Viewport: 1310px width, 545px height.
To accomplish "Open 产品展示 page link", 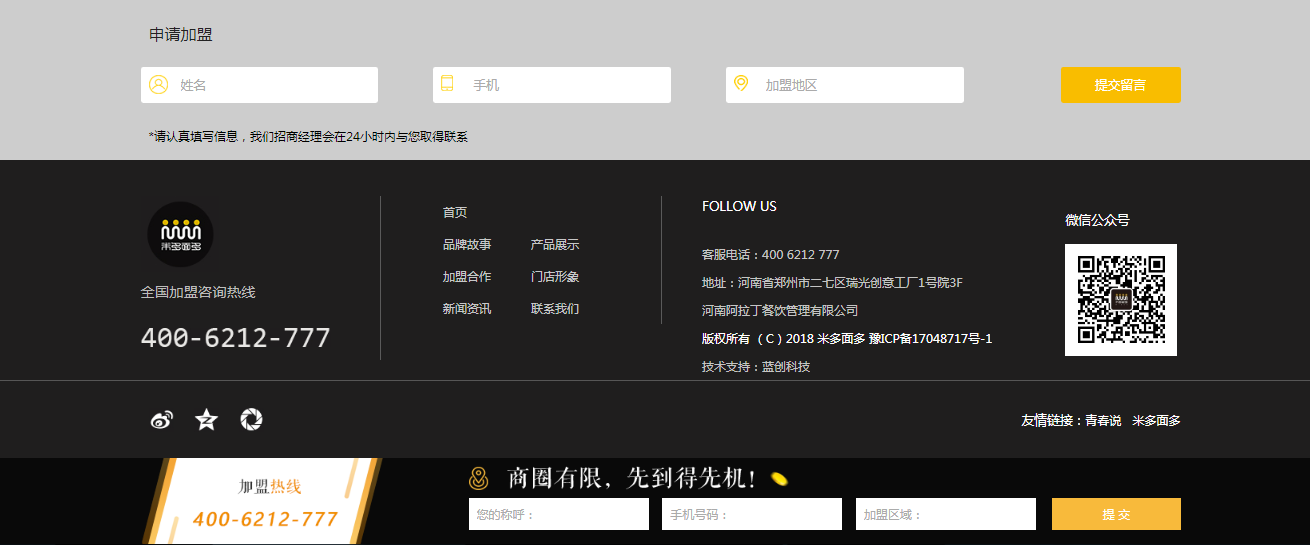I will pos(555,245).
